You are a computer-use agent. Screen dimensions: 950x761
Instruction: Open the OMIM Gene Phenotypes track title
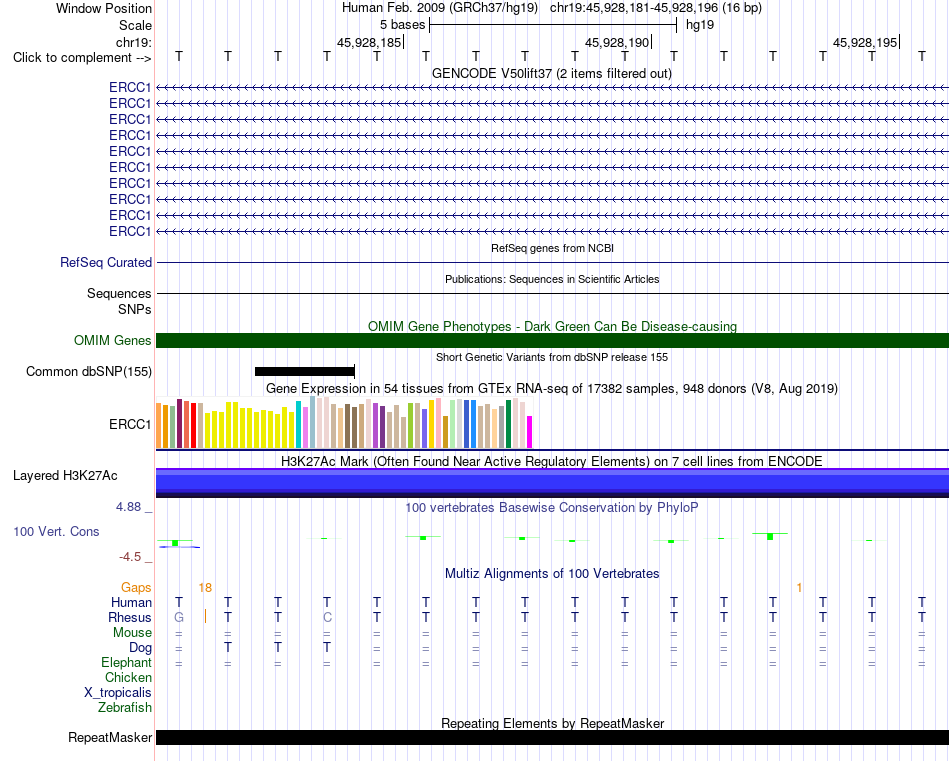pyautogui.click(x=552, y=326)
